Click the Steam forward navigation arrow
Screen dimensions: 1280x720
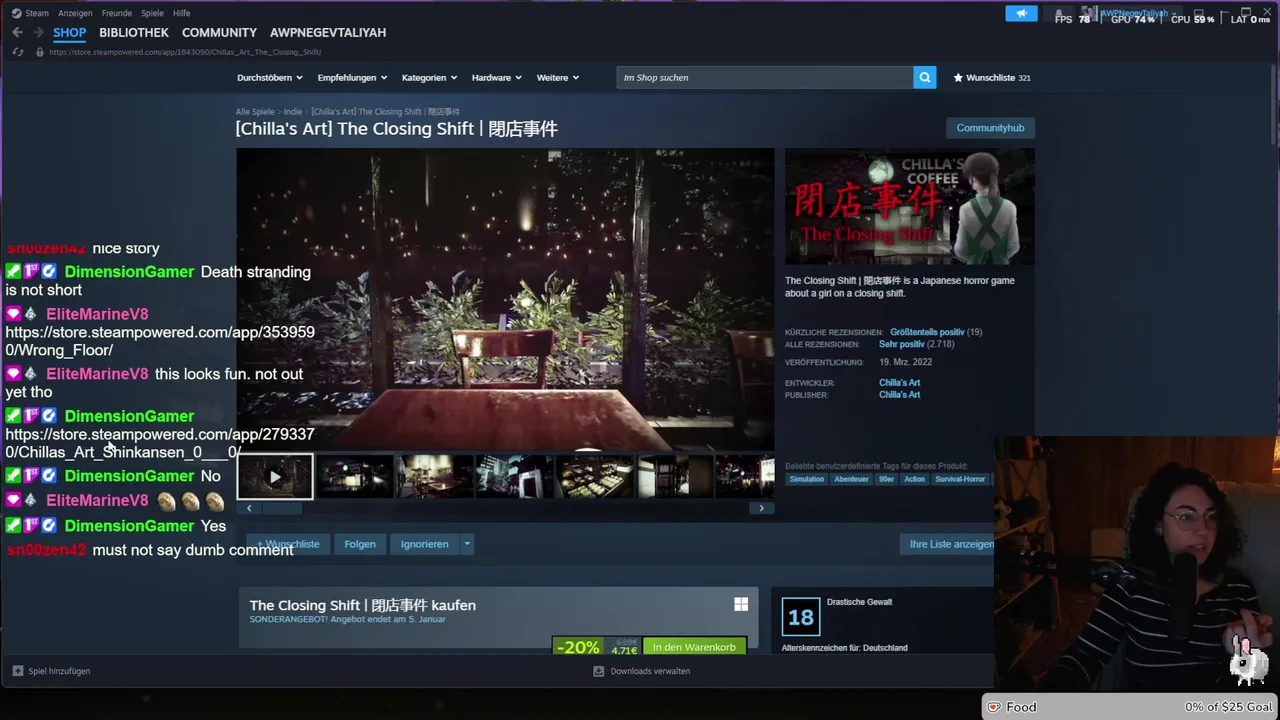38,32
